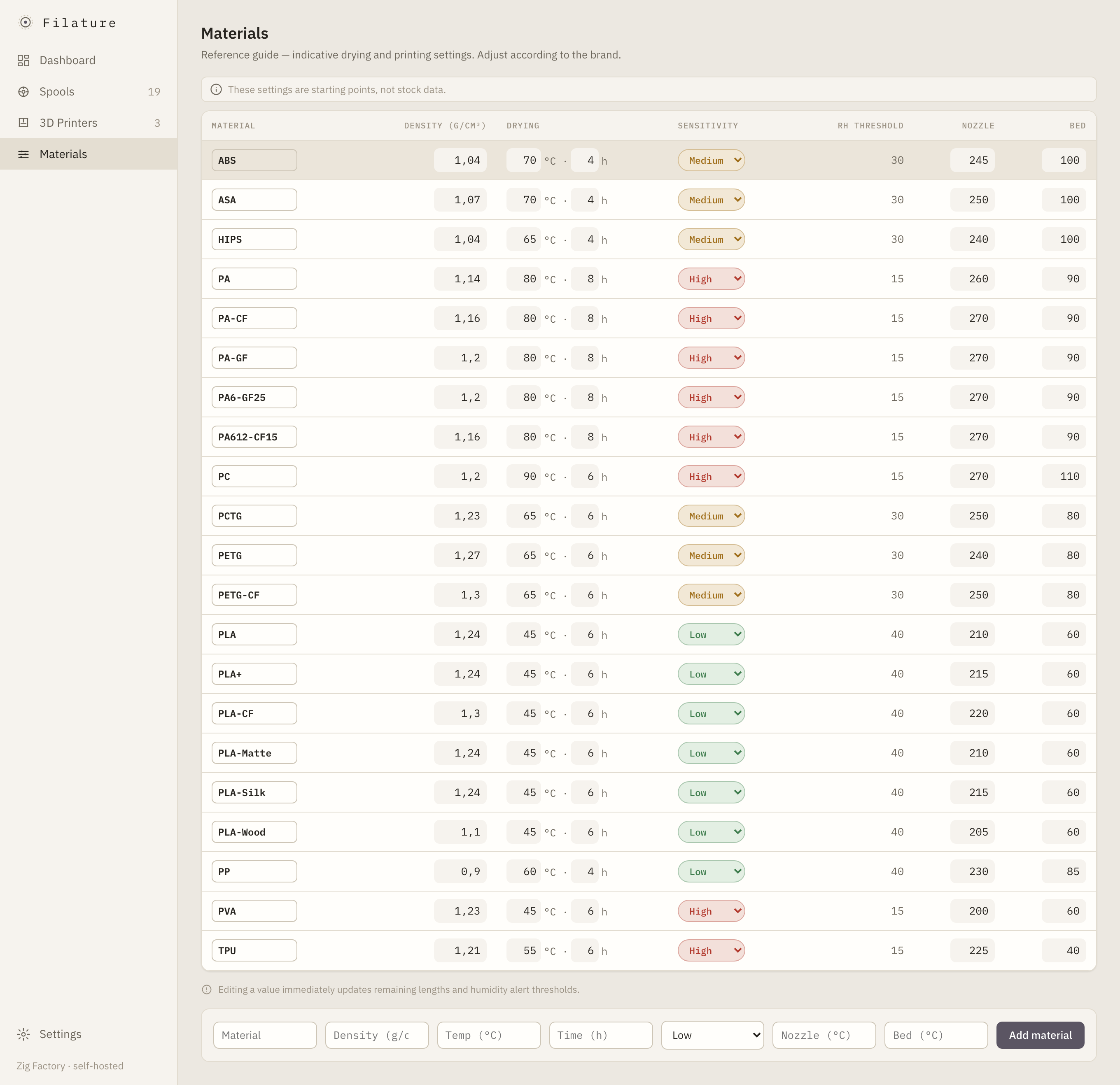Click PLA+ RH threshold value 40
The height and width of the screenshot is (1085, 1120).
[x=897, y=674]
